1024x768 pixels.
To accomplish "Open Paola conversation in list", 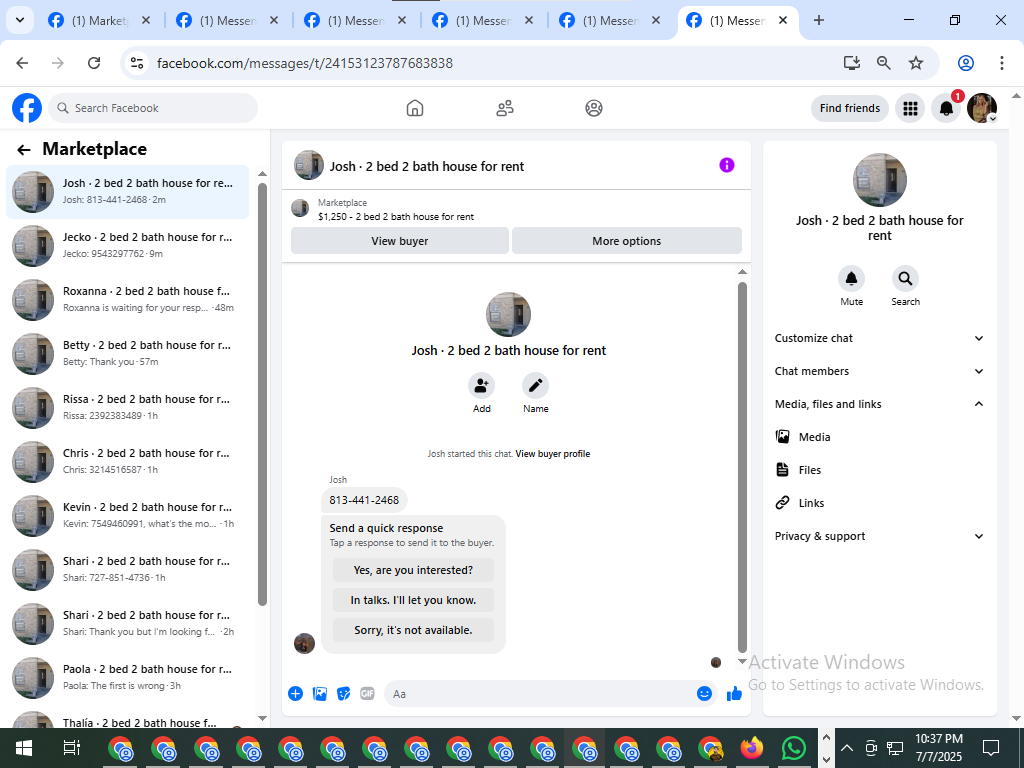I will coord(127,677).
